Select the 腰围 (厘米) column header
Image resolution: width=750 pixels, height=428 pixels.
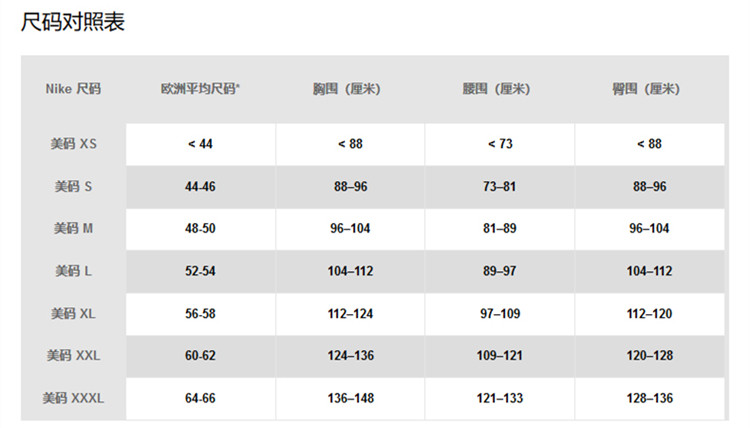click(x=500, y=89)
